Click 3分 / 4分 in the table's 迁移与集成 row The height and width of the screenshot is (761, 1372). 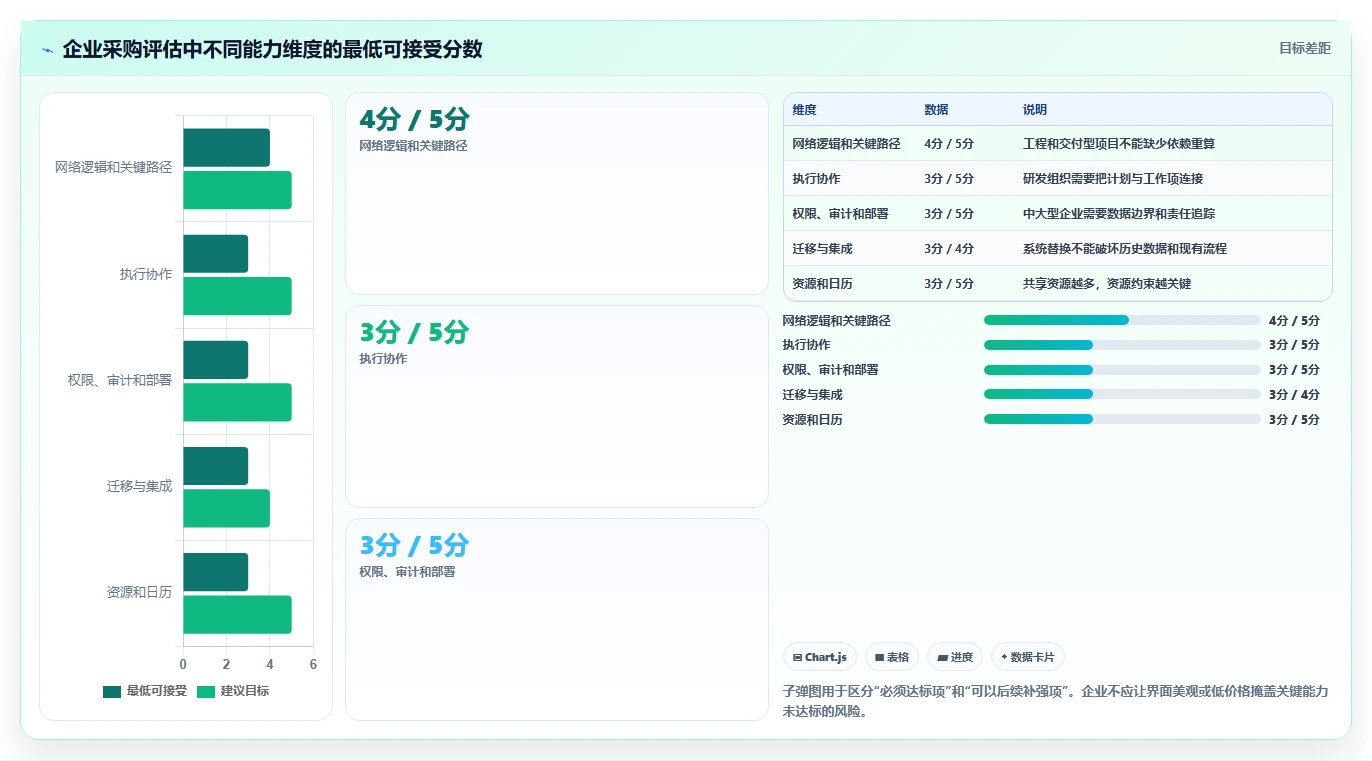[949, 249]
